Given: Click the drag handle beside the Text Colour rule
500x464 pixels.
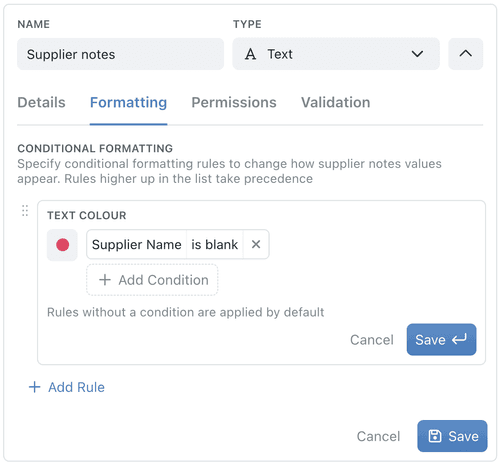Looking at the screenshot, I should tap(25, 211).
